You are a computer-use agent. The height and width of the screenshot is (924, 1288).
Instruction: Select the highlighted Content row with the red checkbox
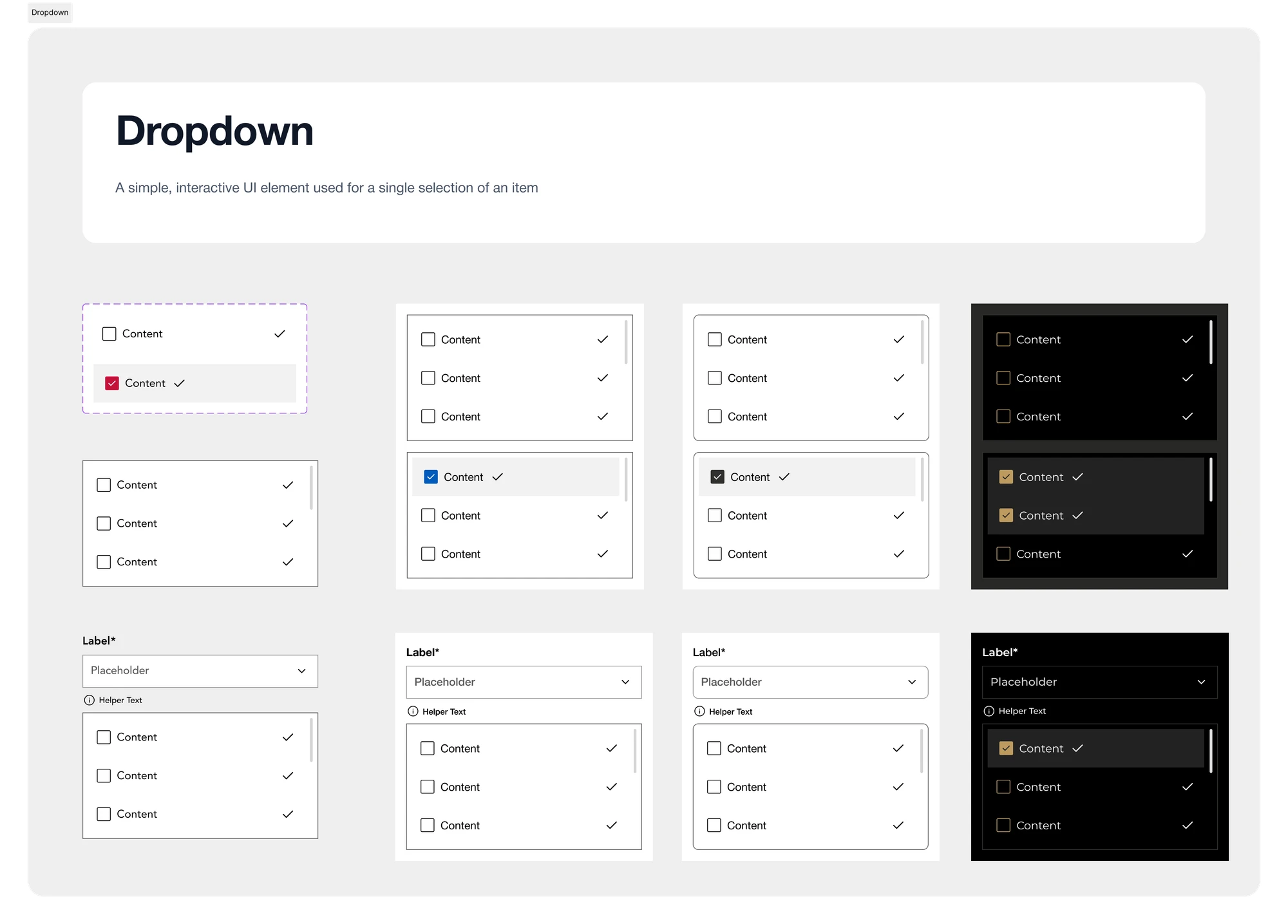(x=194, y=383)
